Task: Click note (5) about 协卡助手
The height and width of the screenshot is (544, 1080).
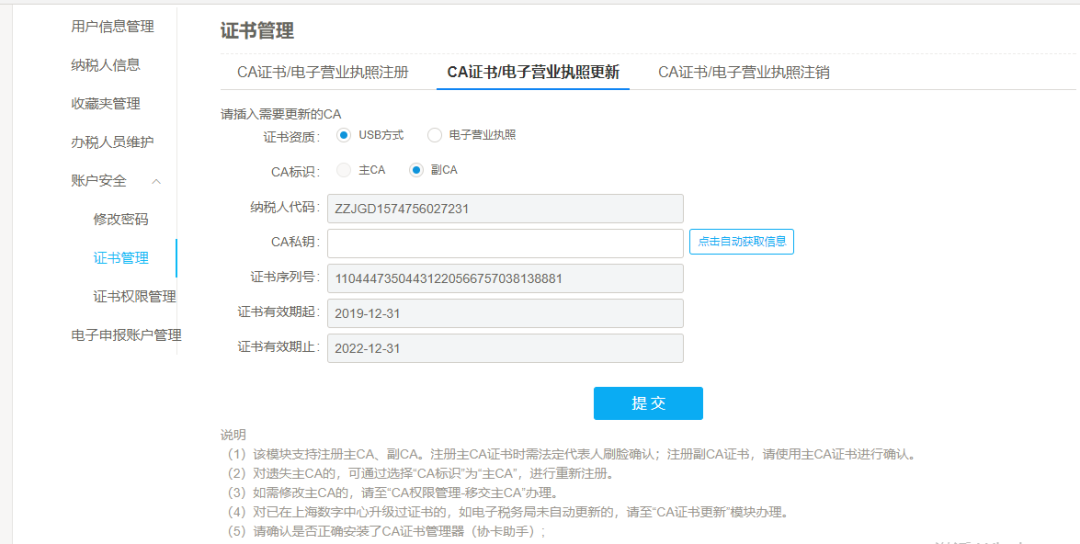Action: (x=386, y=532)
